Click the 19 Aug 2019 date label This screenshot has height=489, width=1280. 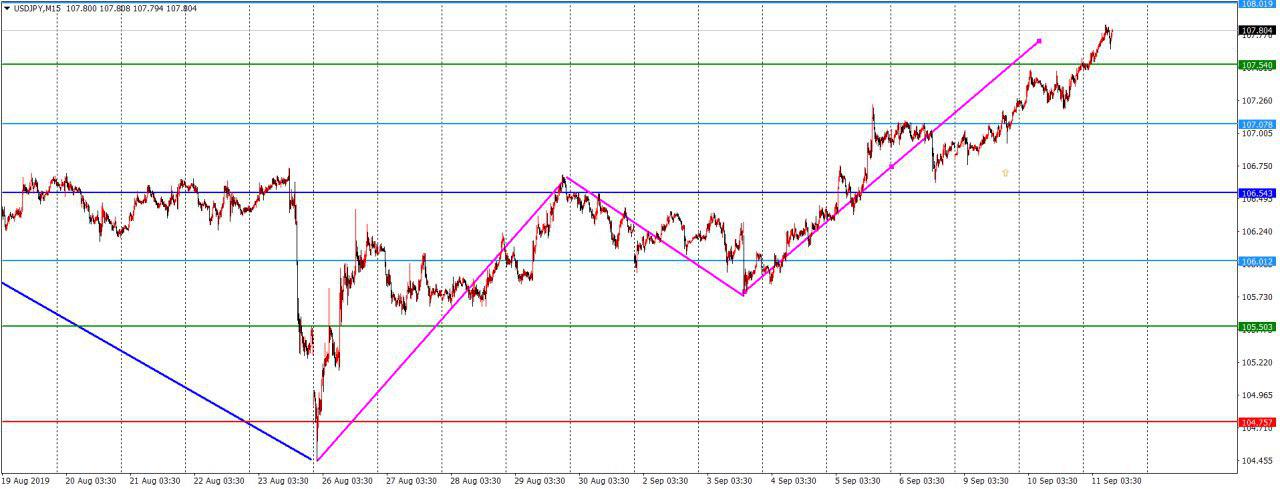tap(25, 481)
